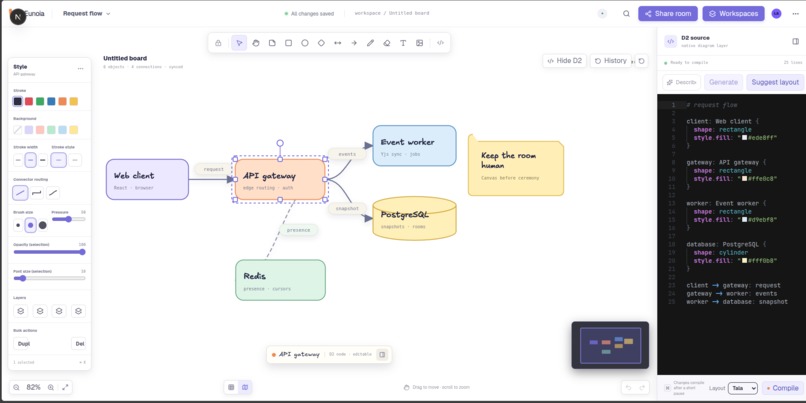Image resolution: width=806 pixels, height=403 pixels.
Task: Click the Dupl bulk action button
Action: [24, 343]
